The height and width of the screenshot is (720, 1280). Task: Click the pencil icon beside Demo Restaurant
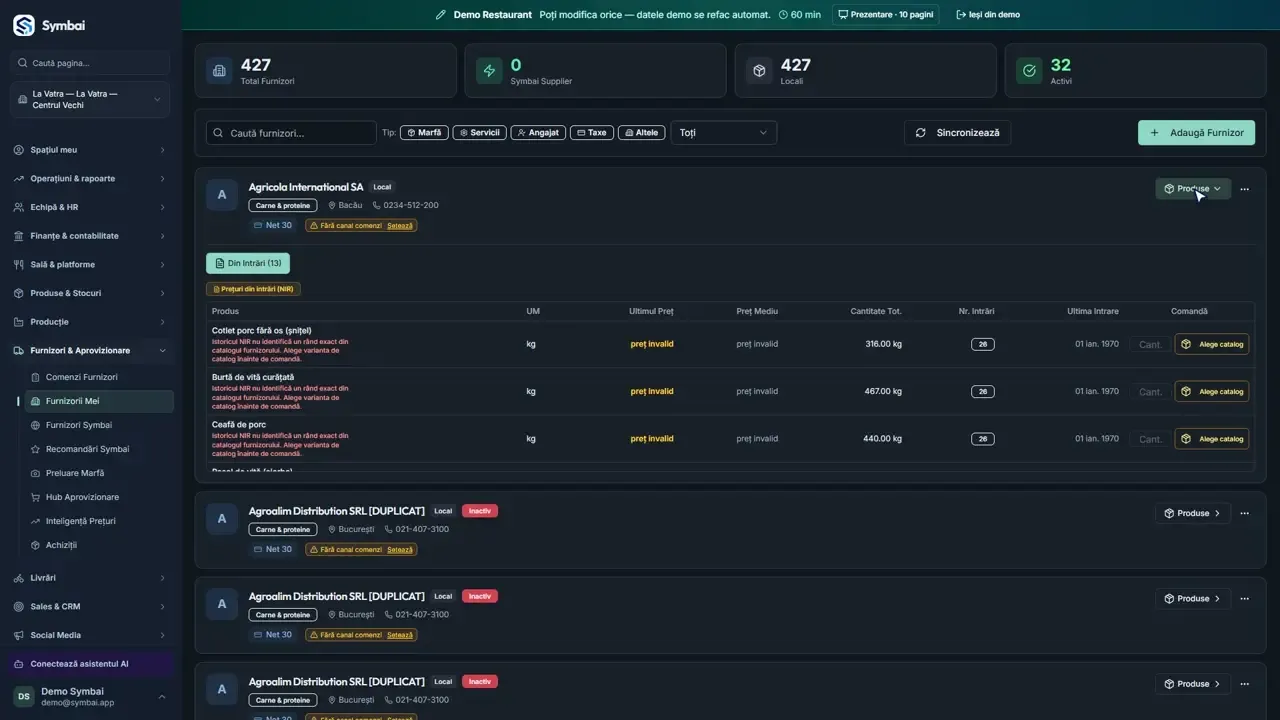441,15
